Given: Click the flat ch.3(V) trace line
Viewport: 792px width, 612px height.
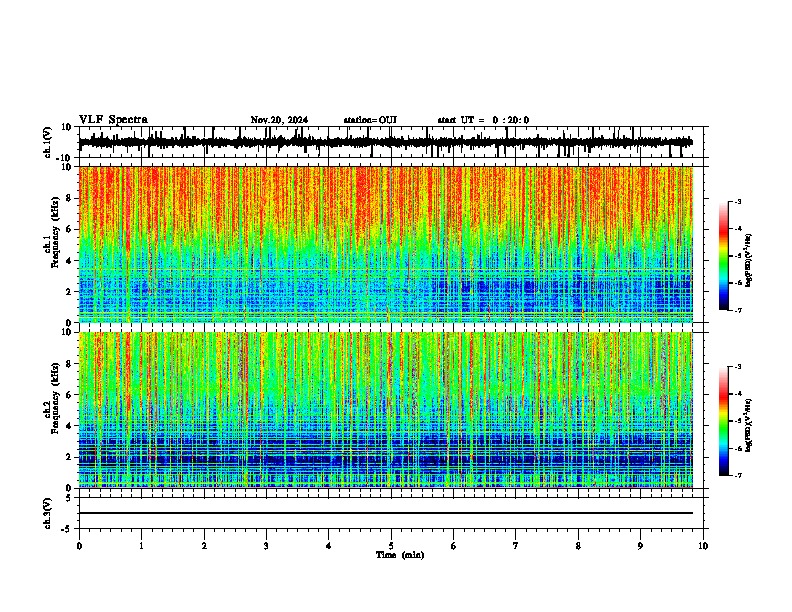Looking at the screenshot, I should pyautogui.click(x=386, y=513).
